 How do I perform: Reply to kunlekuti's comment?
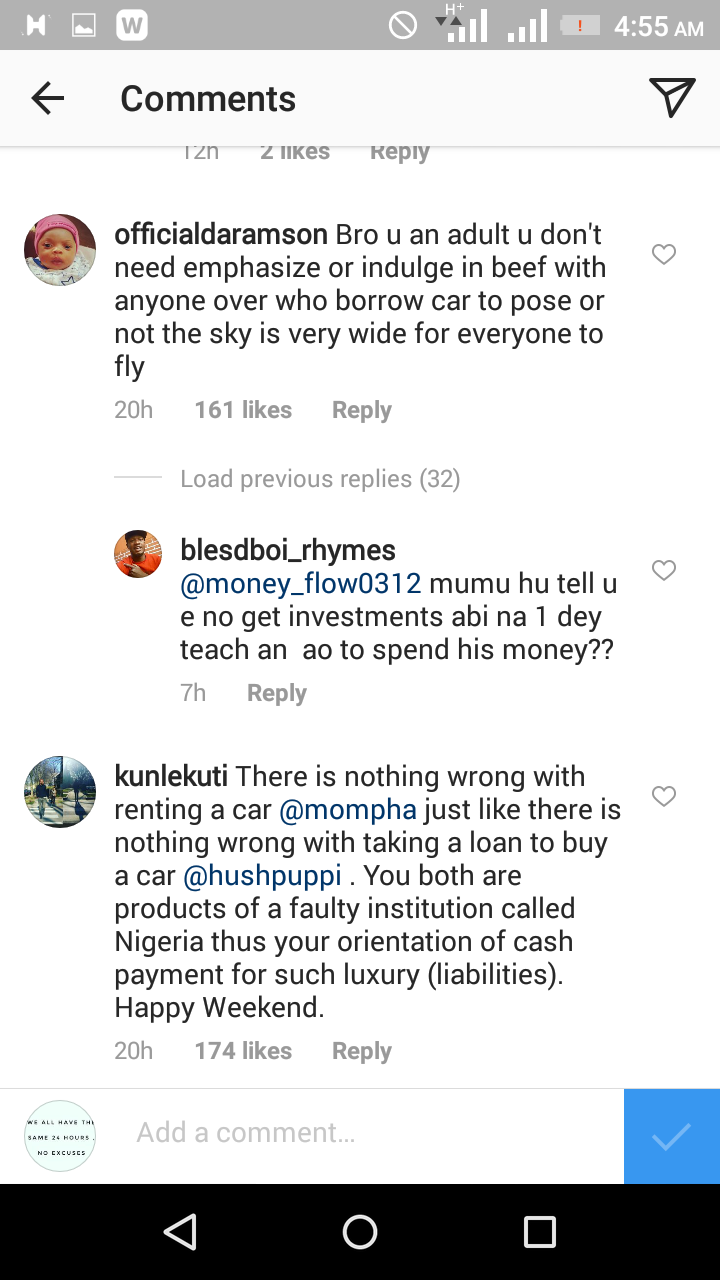tap(361, 1051)
